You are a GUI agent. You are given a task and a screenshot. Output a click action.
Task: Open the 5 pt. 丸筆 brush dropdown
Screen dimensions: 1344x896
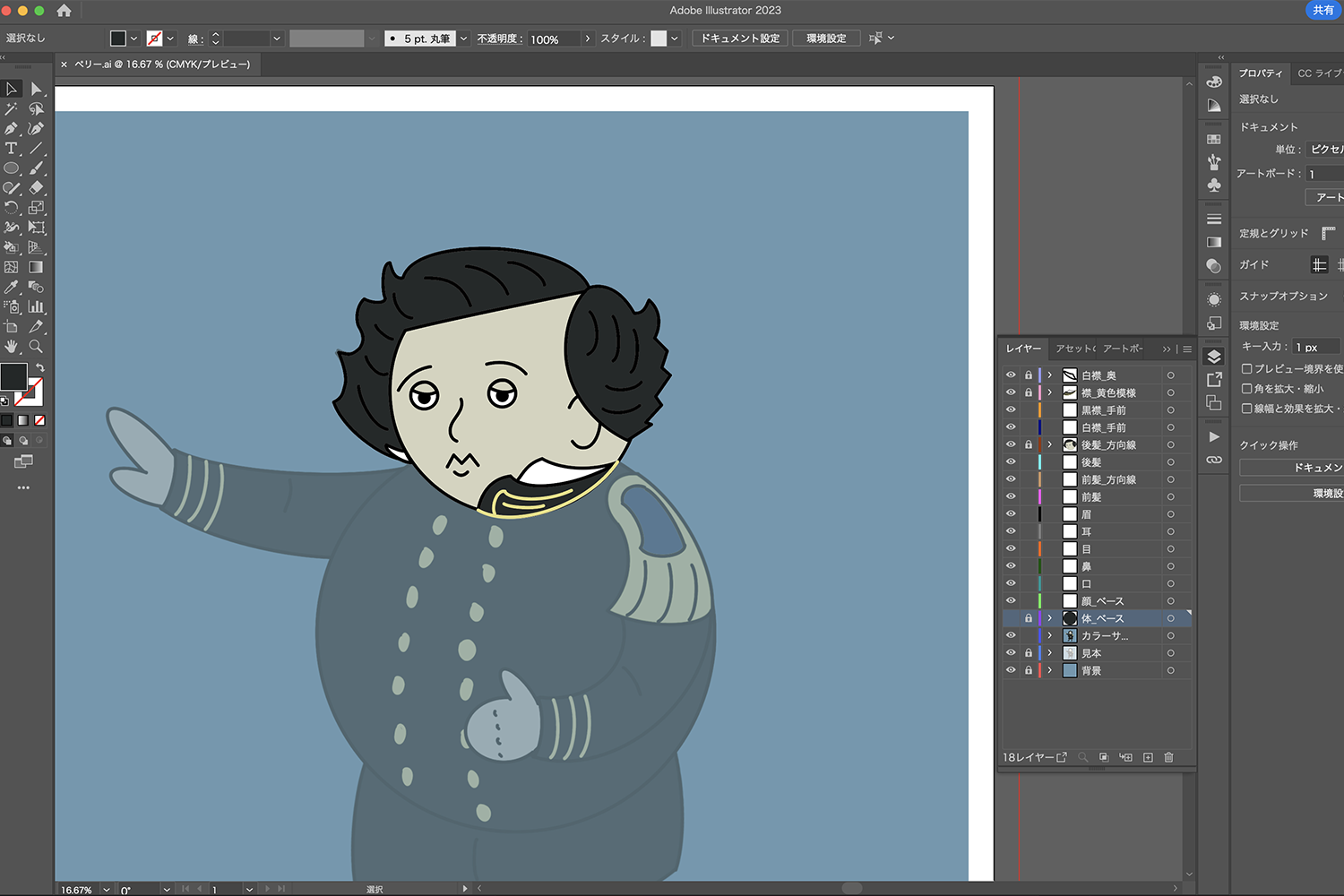[463, 39]
